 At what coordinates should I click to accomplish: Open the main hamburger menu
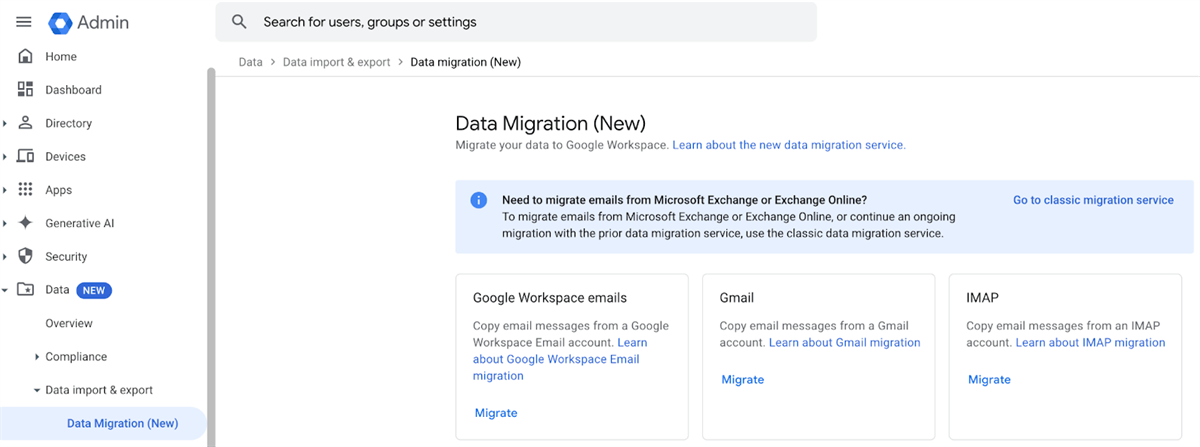pyautogui.click(x=24, y=22)
